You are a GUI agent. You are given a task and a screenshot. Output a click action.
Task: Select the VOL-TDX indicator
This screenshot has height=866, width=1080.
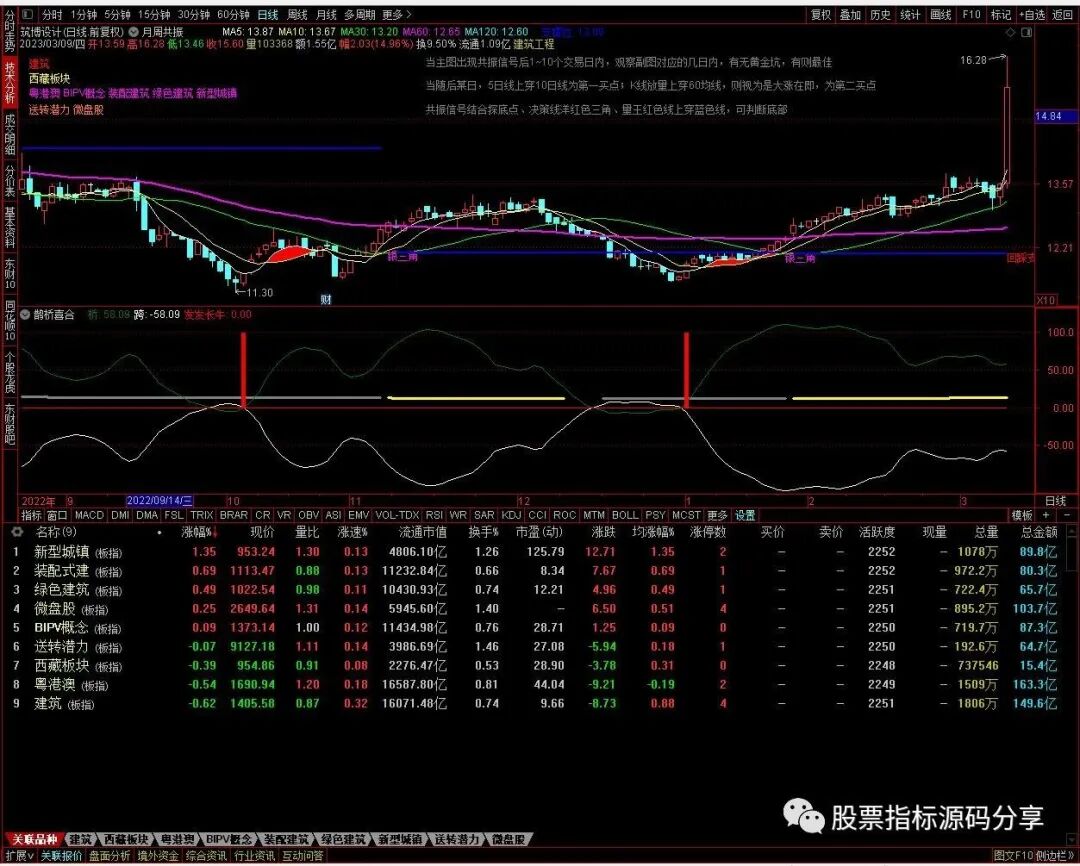[x=397, y=515]
